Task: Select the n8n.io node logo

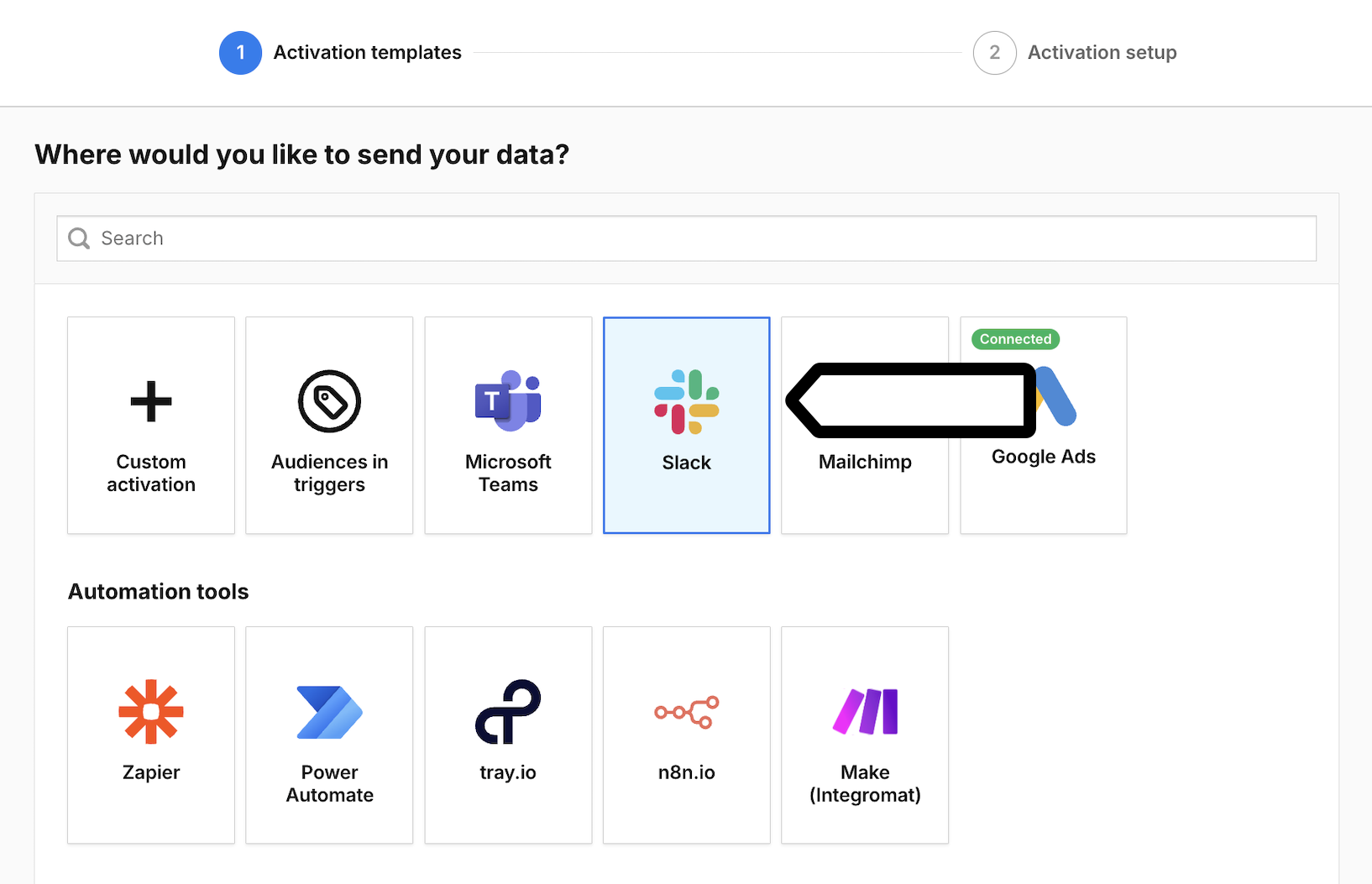Action: [687, 712]
